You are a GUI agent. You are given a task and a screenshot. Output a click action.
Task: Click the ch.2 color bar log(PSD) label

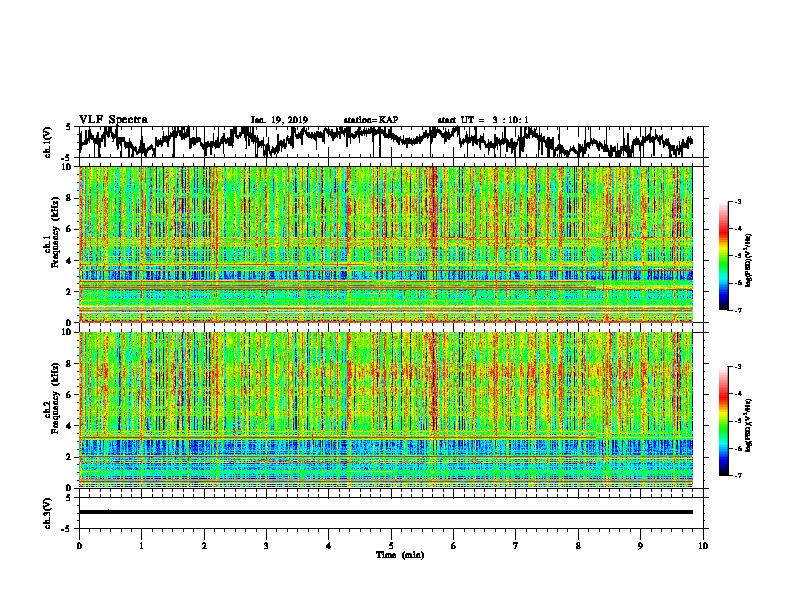[x=748, y=425]
